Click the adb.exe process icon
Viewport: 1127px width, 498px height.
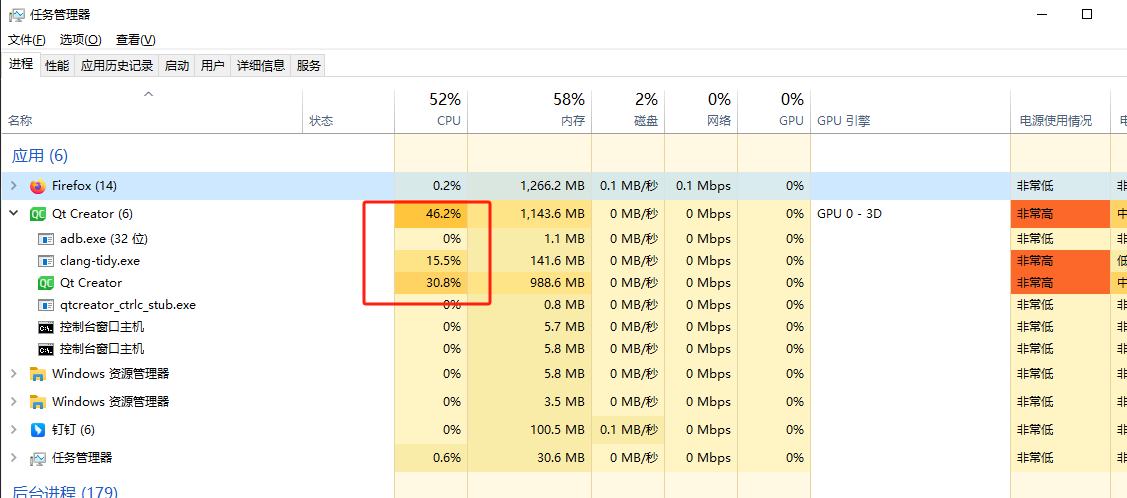click(46, 239)
